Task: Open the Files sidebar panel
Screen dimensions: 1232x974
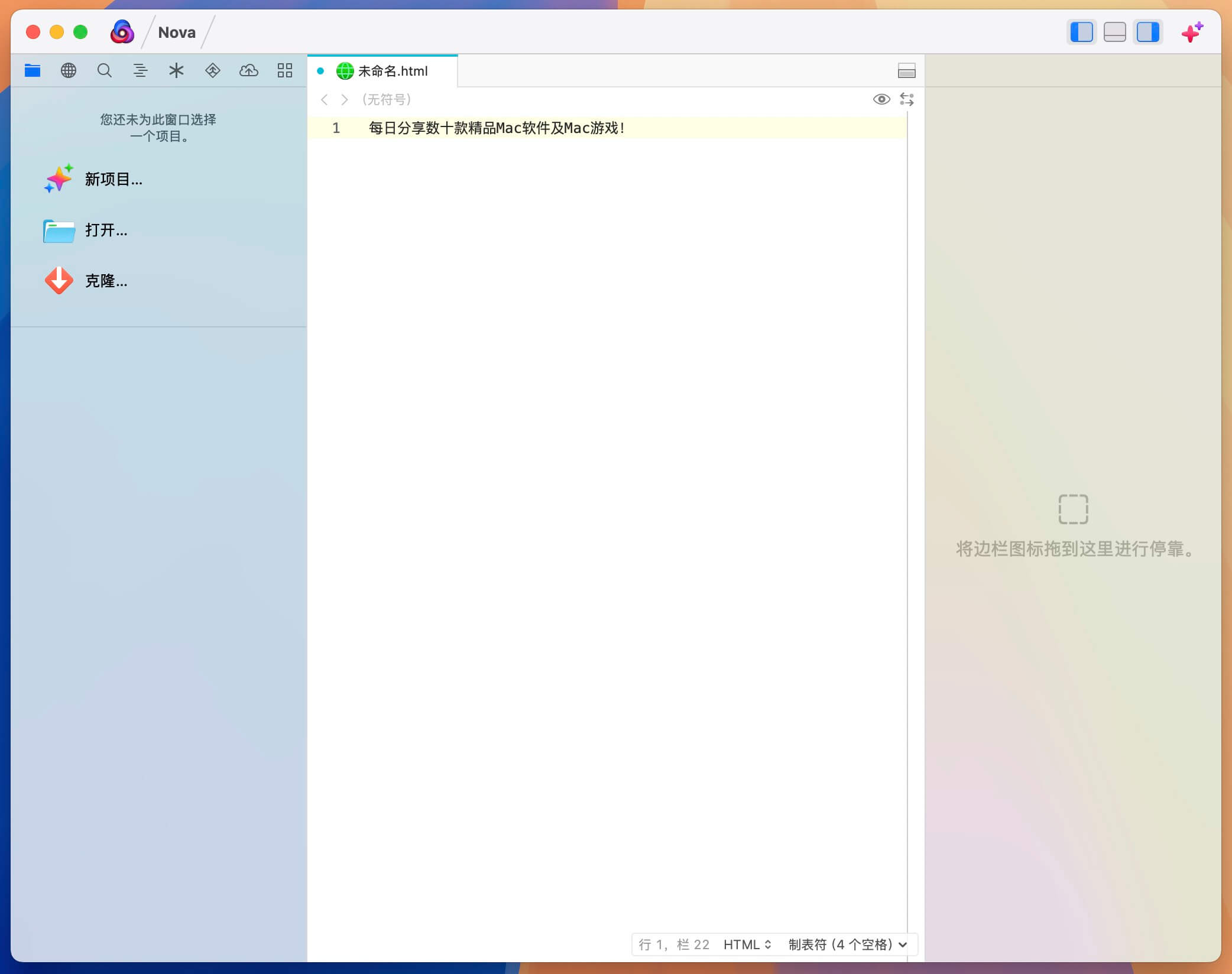Action: click(33, 70)
